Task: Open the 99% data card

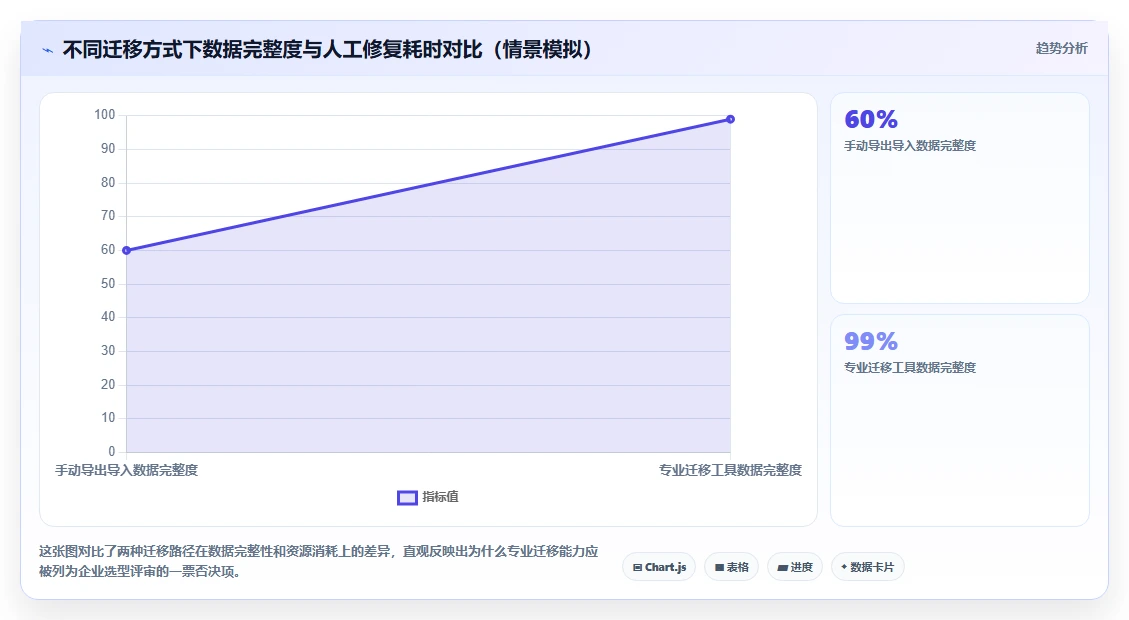Action: [x=960, y=421]
